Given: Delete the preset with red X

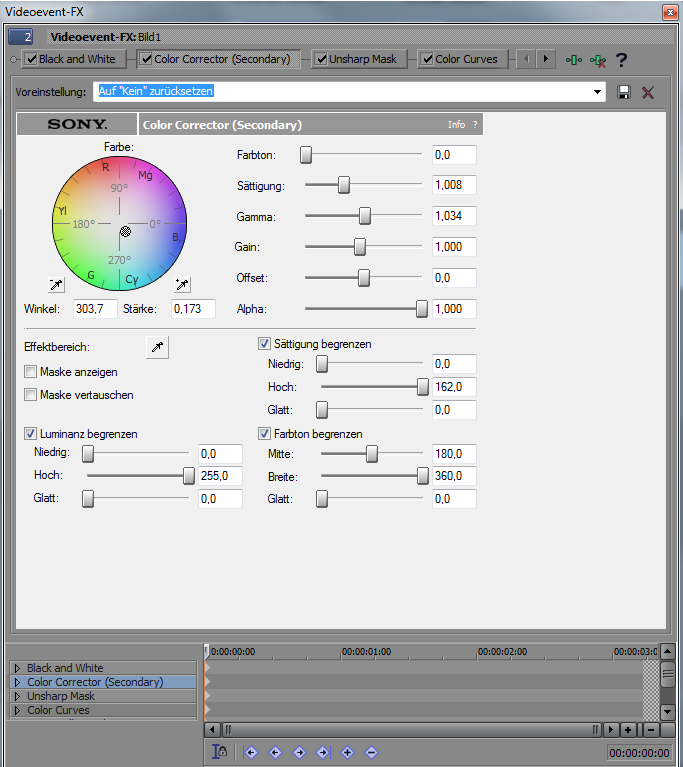Looking at the screenshot, I should click(648, 92).
